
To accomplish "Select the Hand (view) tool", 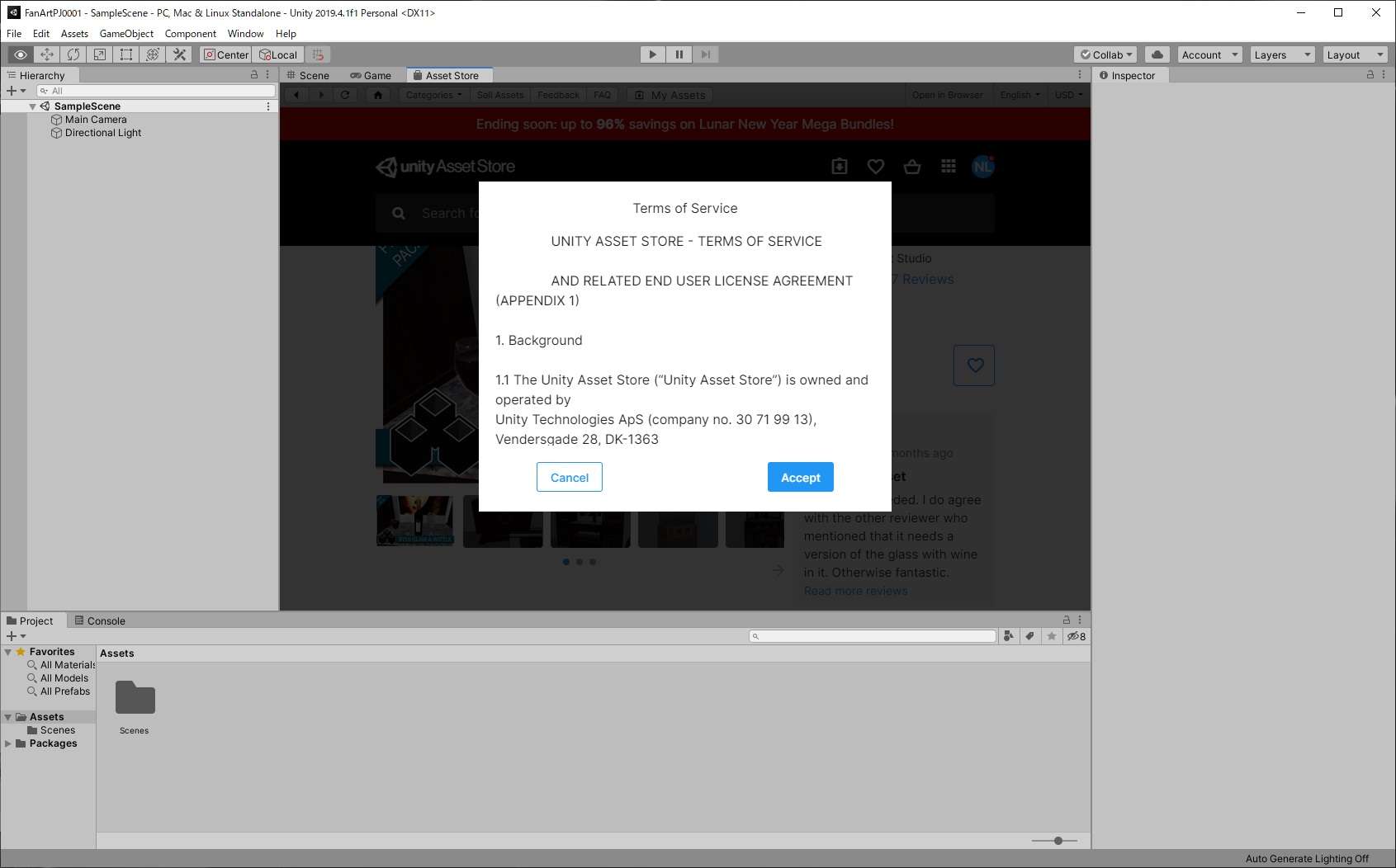I will pos(21,54).
